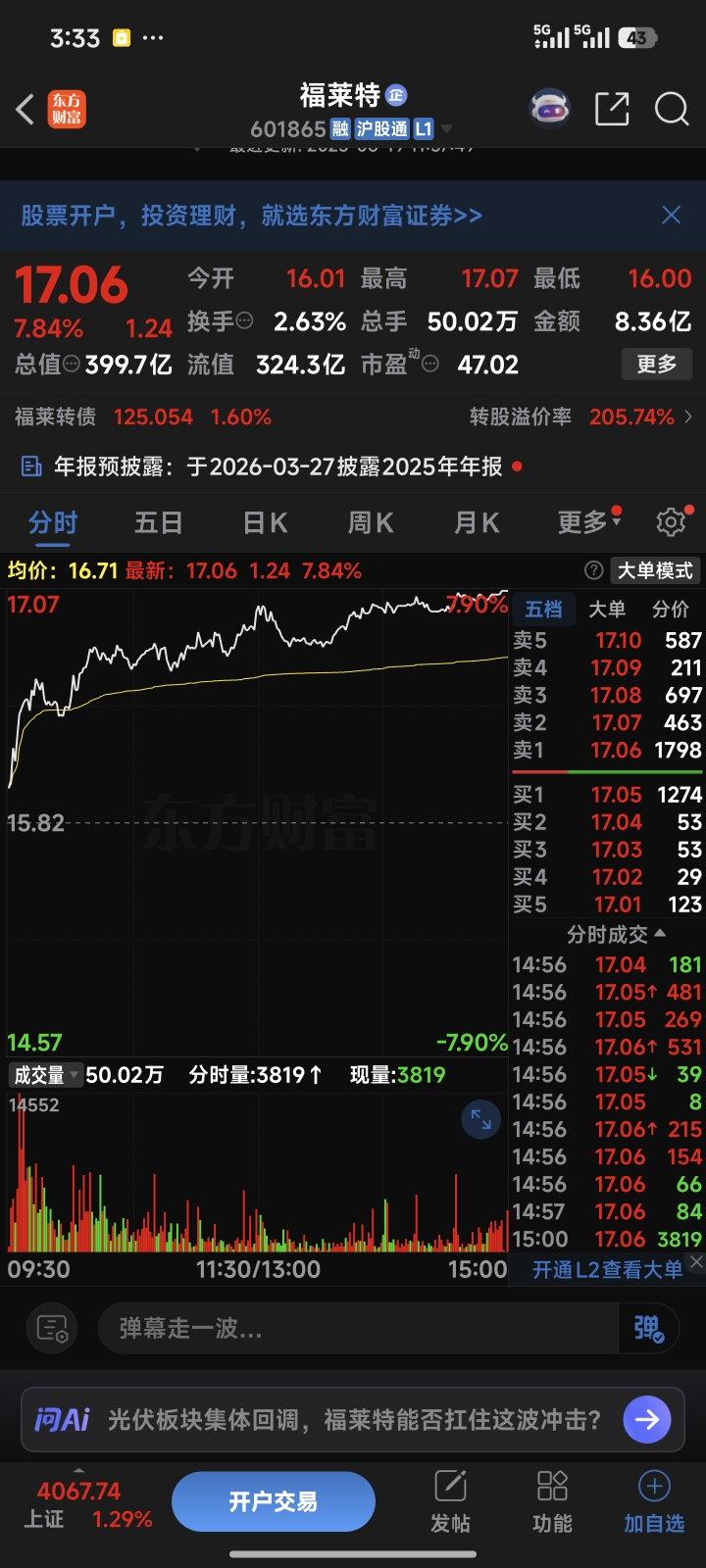Tap the 买5 17.01 order row
This screenshot has height=1568, width=706.
608,905
